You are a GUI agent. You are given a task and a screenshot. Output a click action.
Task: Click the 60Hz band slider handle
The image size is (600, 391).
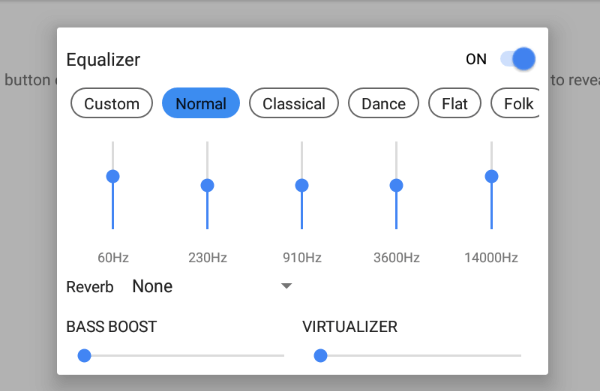coord(113,176)
